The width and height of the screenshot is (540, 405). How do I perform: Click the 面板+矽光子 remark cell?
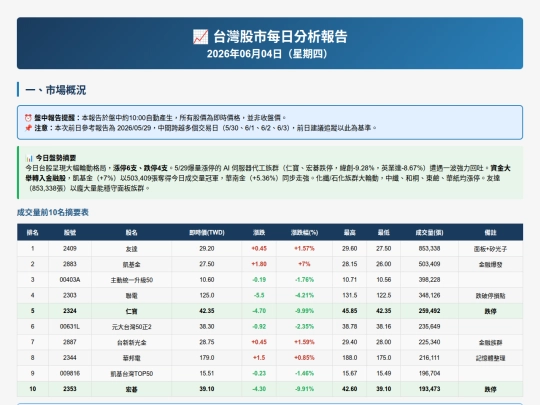[x=490, y=249]
